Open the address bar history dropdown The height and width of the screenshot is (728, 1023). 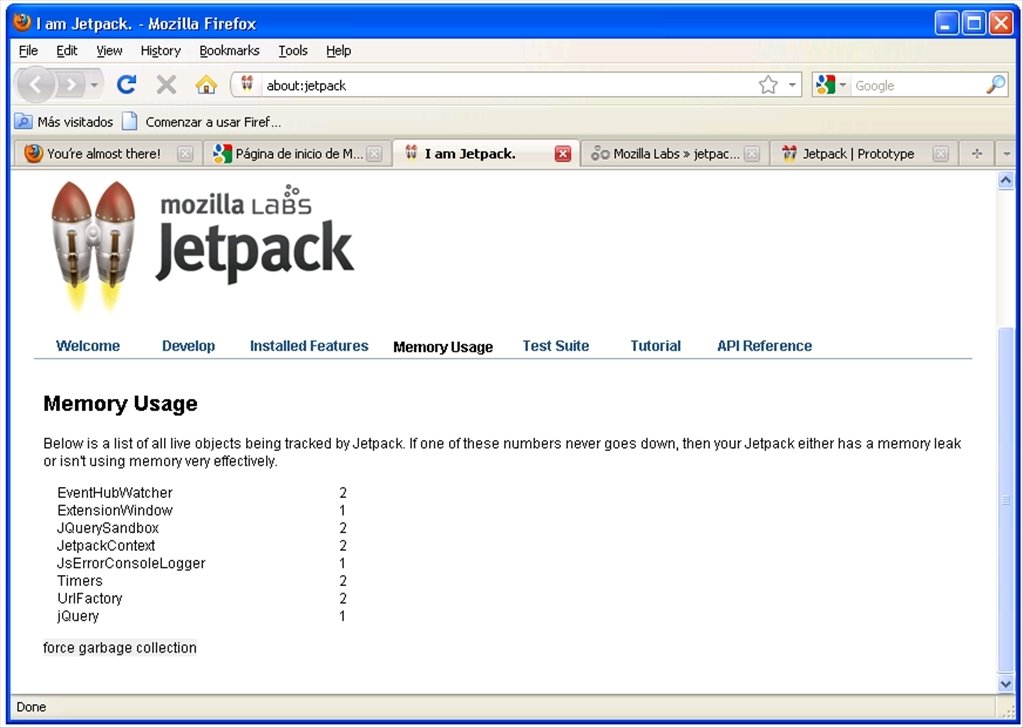[x=792, y=85]
